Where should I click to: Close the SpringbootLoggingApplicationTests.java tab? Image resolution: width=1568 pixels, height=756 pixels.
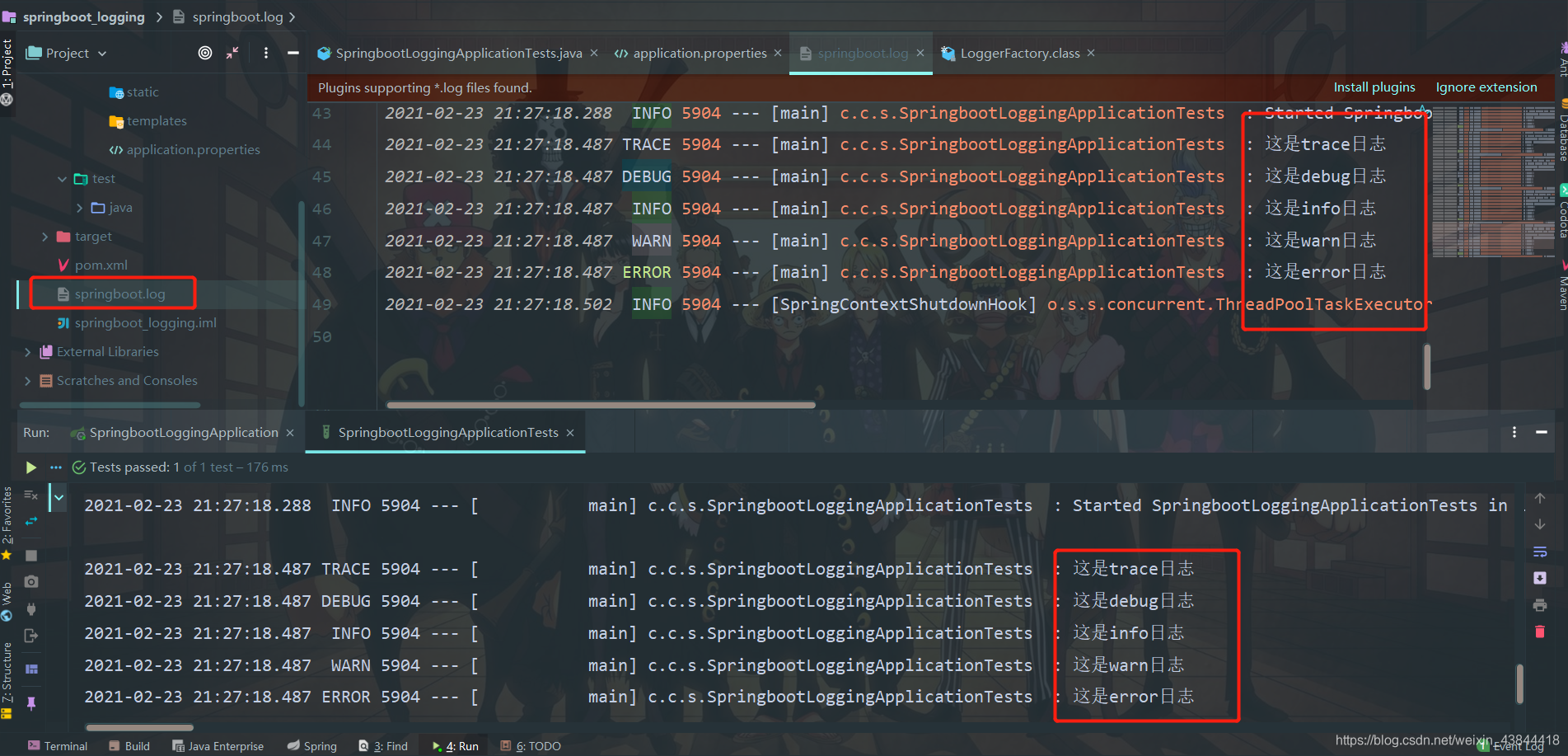tap(594, 53)
